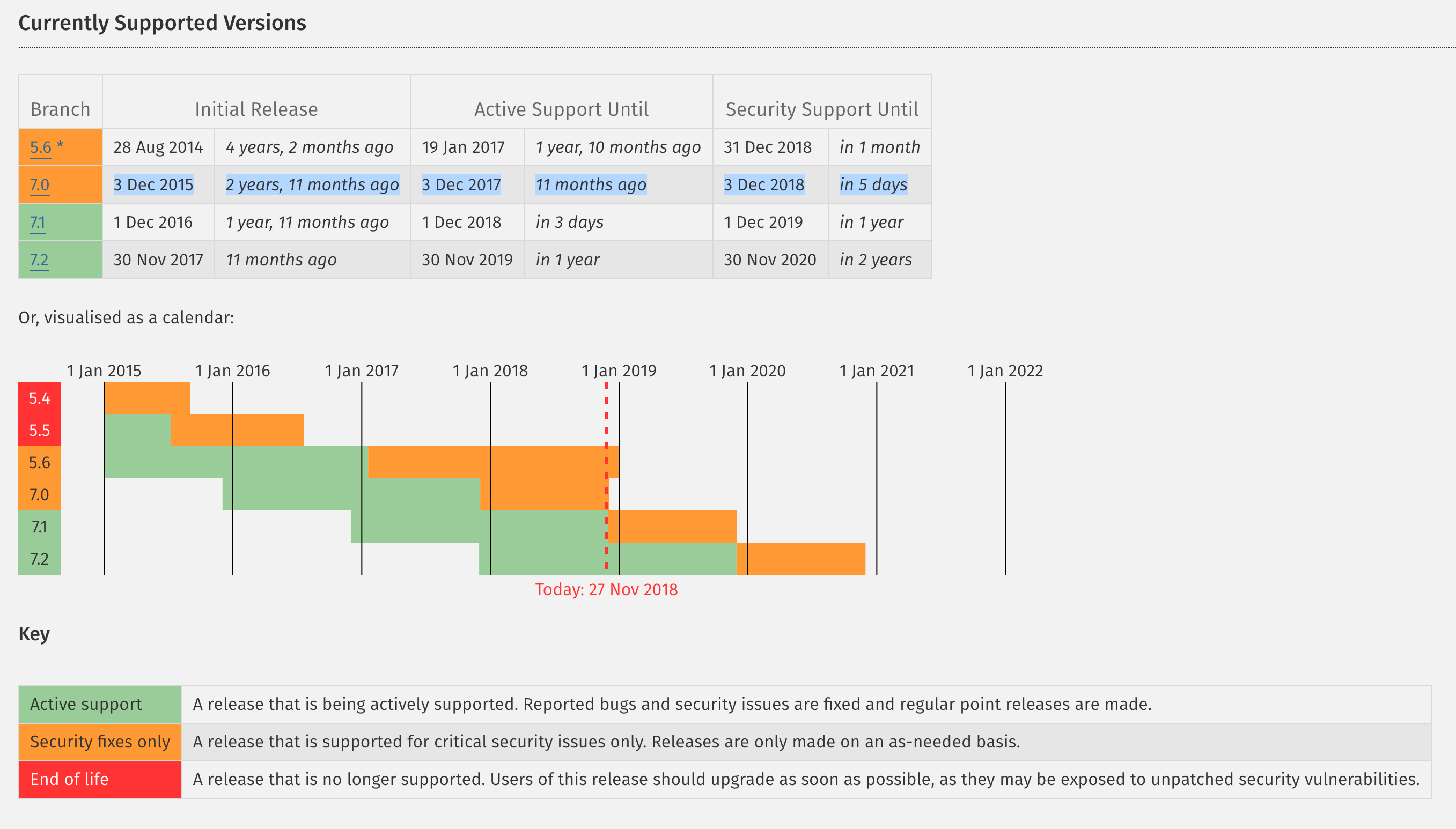The height and width of the screenshot is (829, 1456).
Task: Click the Security Support Until column header
Action: point(821,109)
